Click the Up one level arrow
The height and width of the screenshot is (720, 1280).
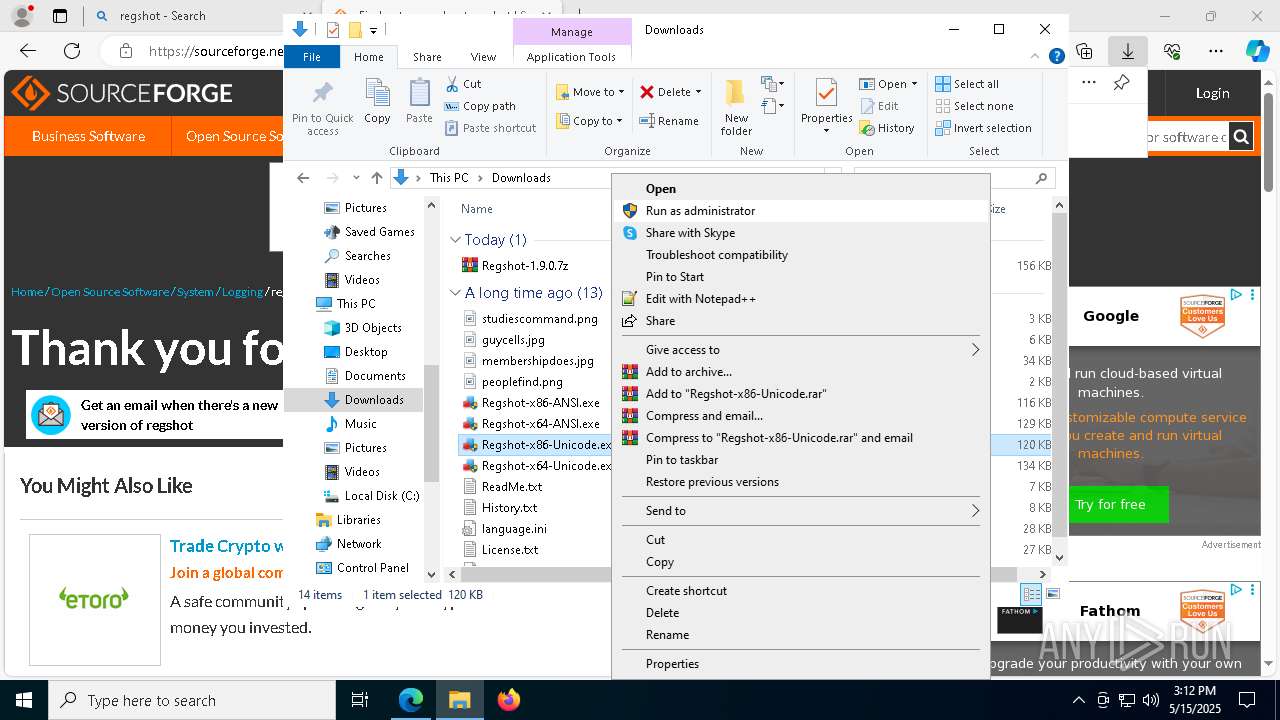pyautogui.click(x=376, y=178)
